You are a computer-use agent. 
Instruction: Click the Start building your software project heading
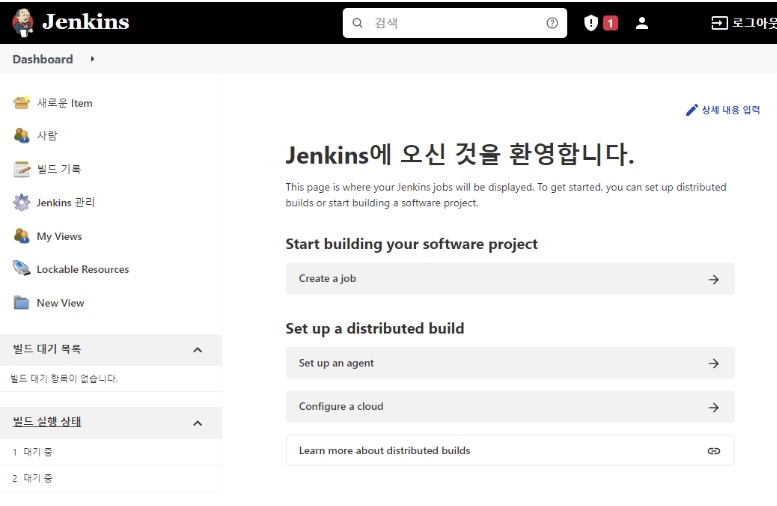[x=411, y=244]
